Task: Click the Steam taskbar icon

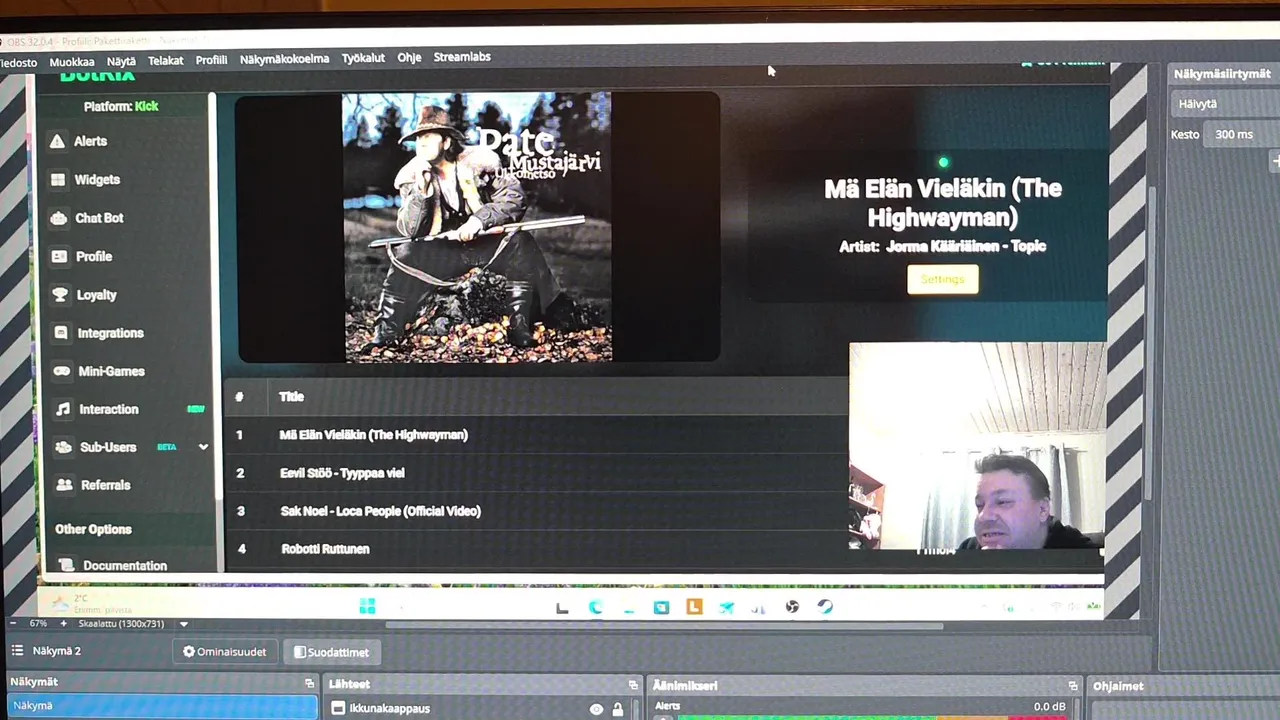Action: [x=825, y=607]
